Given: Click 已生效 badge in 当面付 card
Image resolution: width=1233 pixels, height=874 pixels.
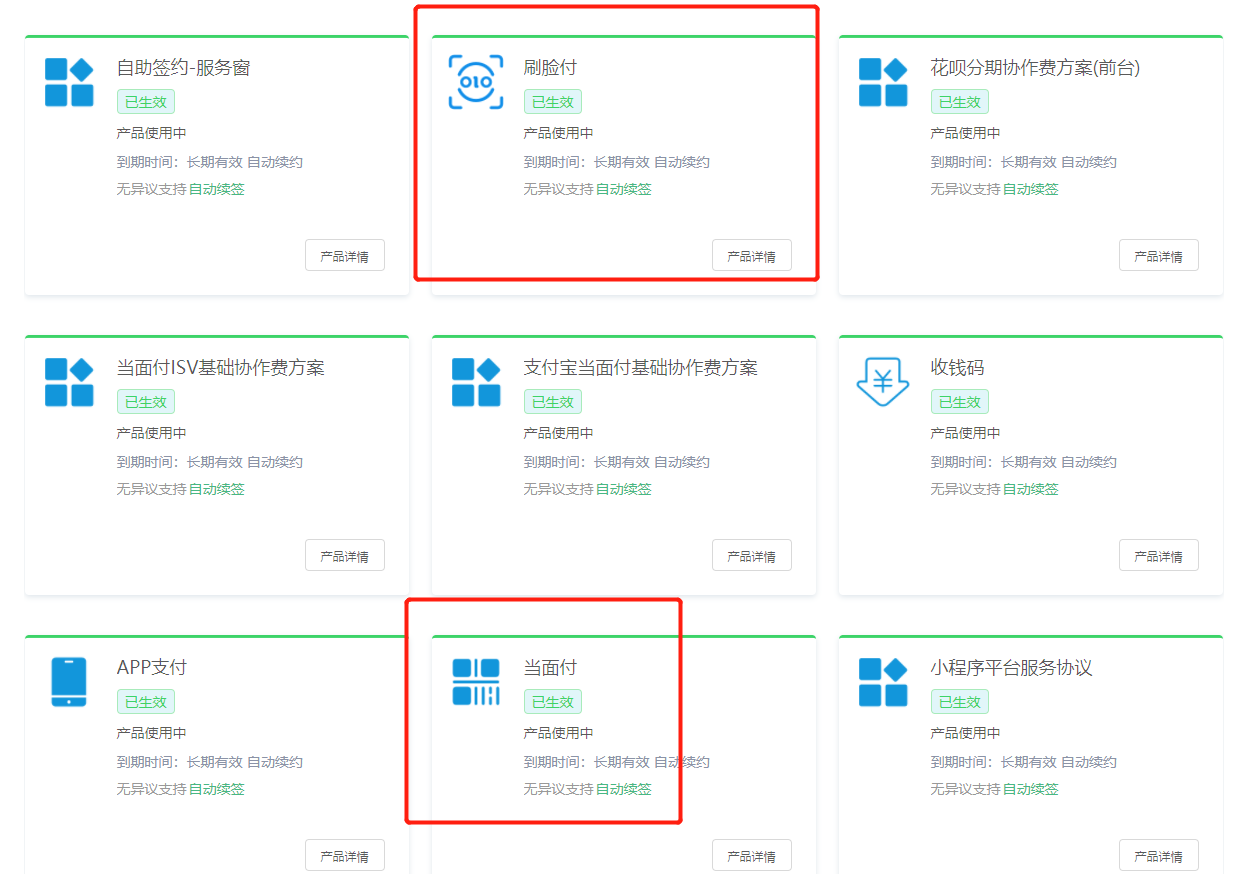Looking at the screenshot, I should click(553, 702).
